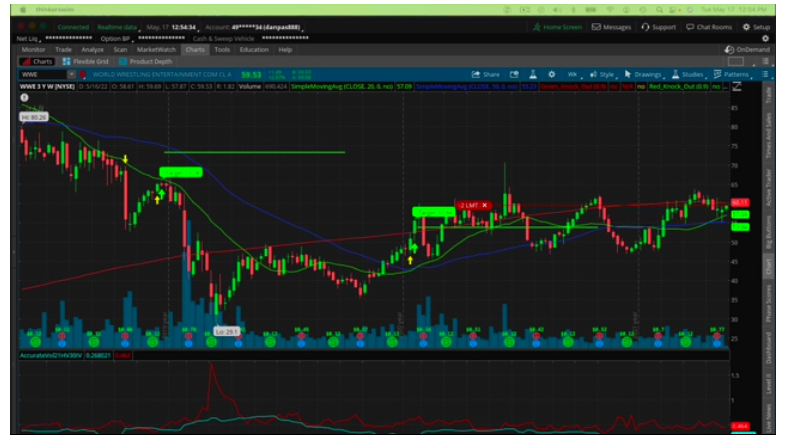Image resolution: width=790 pixels, height=438 pixels.
Task: Open the Charts sub-tab row menu icon
Action: point(765,61)
